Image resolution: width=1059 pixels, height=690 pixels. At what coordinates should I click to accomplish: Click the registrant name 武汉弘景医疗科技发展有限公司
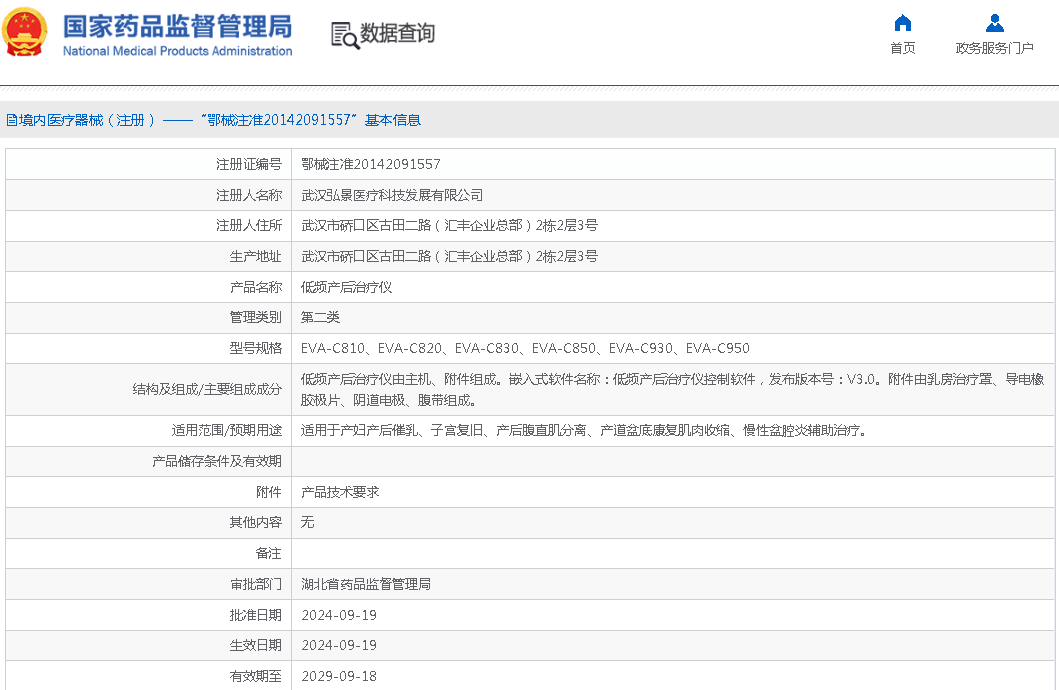point(392,195)
